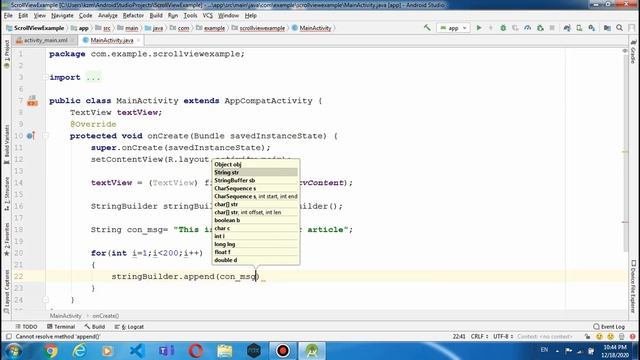Click the 22:41 cursor position indicator
This screenshot has width=640, height=360.
[459, 336]
